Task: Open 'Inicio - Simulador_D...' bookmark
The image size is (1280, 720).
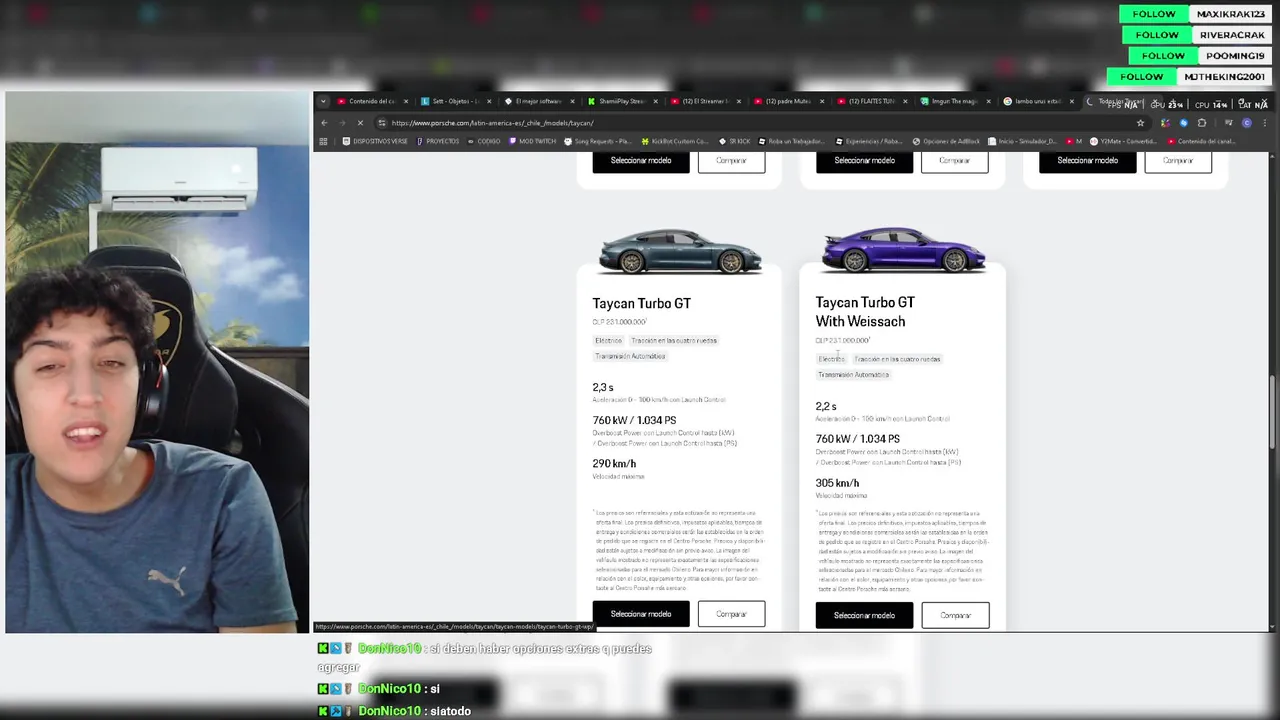Action: 1022,141
